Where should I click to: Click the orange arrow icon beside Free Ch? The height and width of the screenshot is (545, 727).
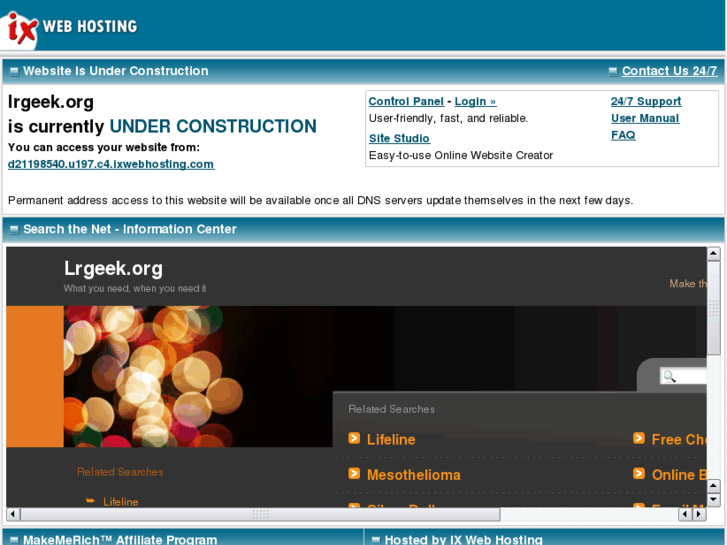[639, 438]
